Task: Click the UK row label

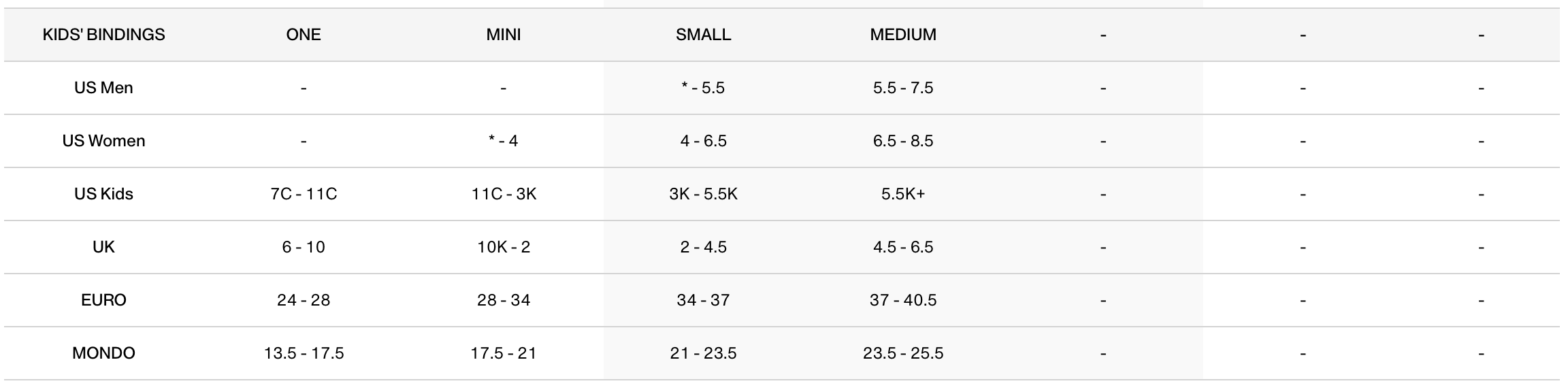Action: click(103, 247)
